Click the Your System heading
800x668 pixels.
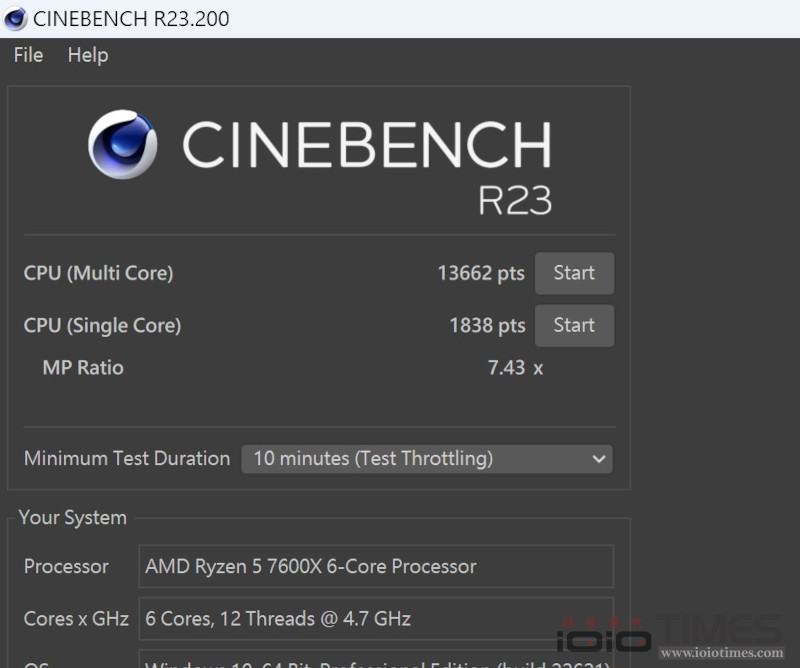pyautogui.click(x=72, y=517)
